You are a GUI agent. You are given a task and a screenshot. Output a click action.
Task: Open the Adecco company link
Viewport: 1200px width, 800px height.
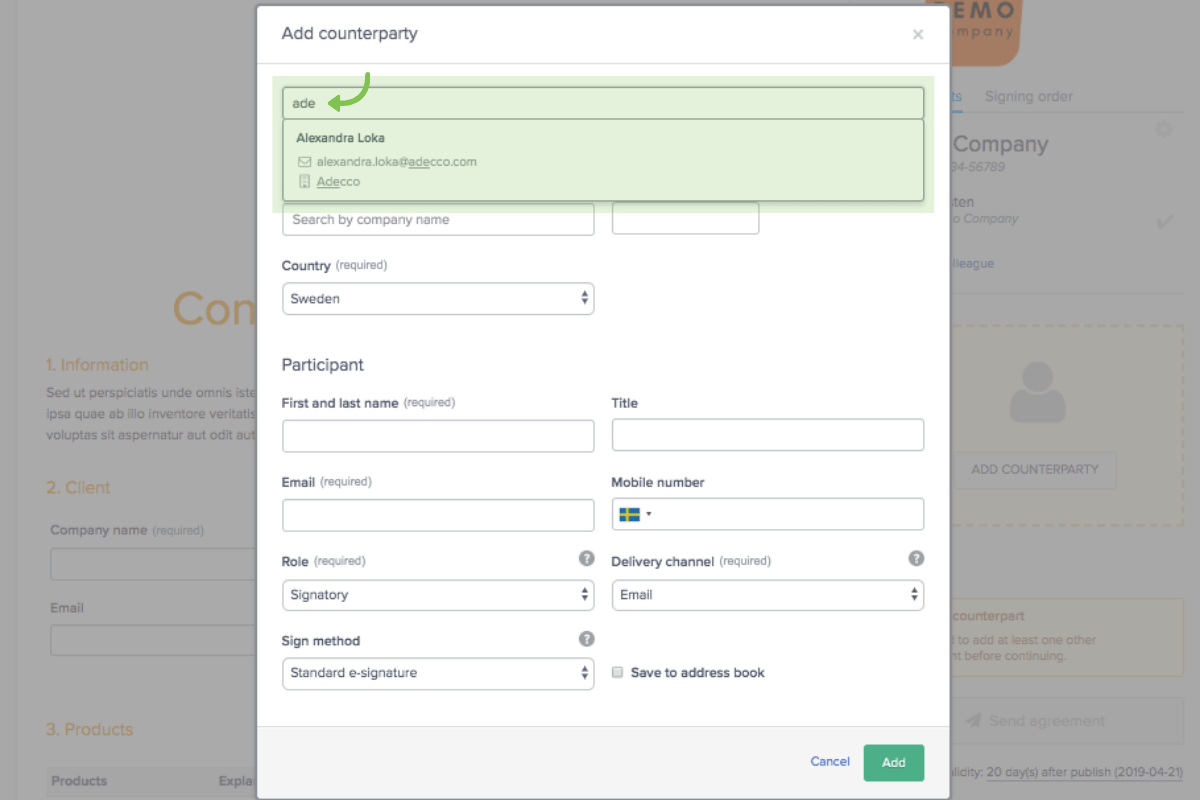click(338, 182)
